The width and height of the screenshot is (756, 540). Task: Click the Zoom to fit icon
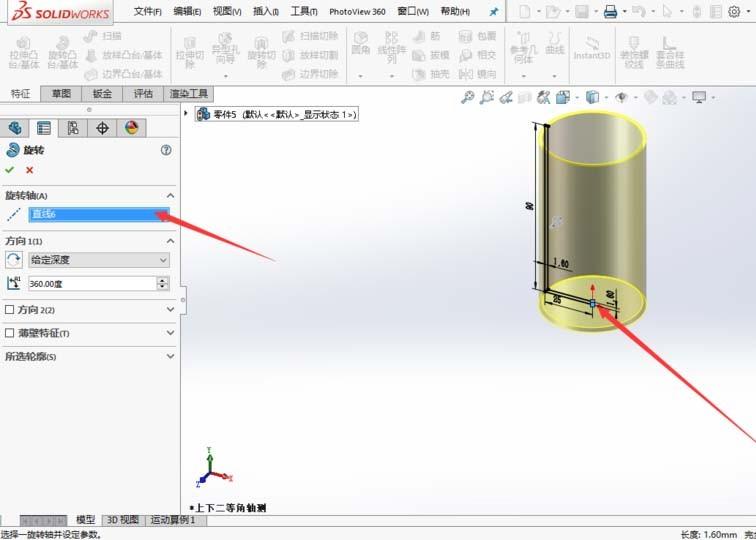(467, 97)
